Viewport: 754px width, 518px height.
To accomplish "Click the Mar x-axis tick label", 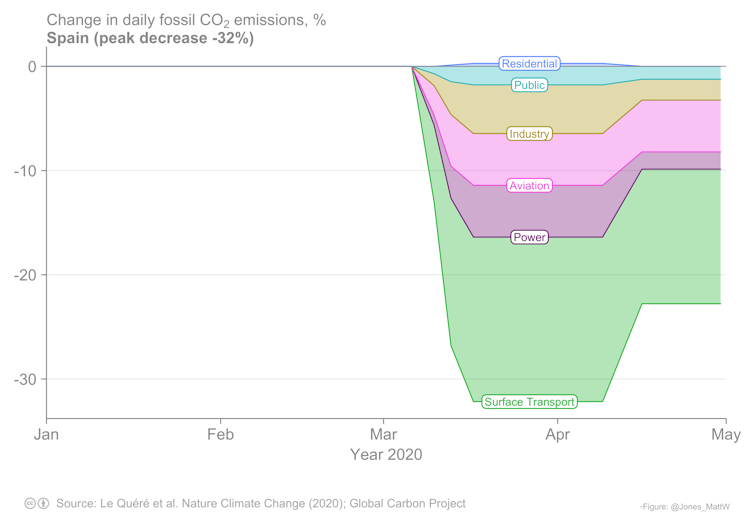I will 383,435.
